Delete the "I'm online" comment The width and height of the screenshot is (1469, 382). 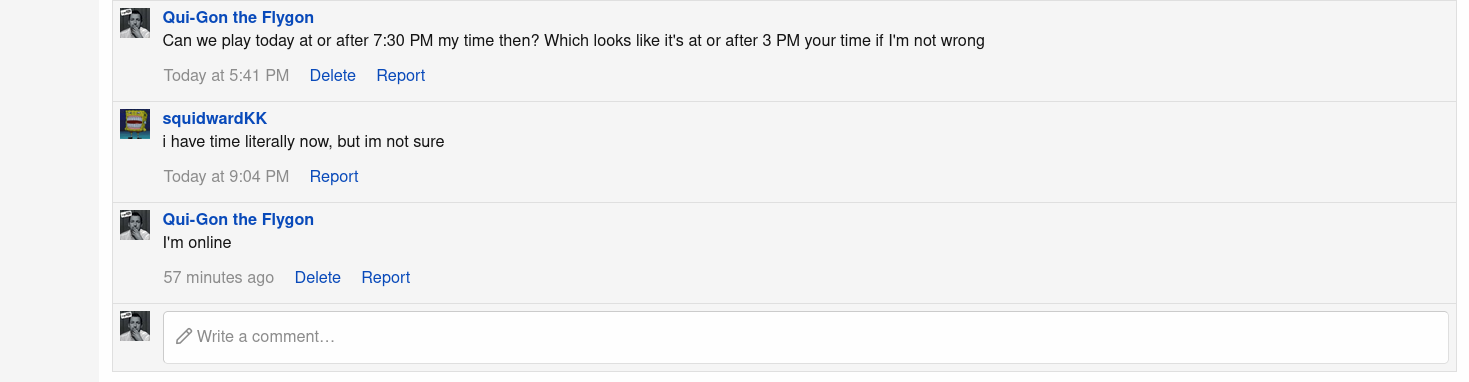tap(318, 277)
